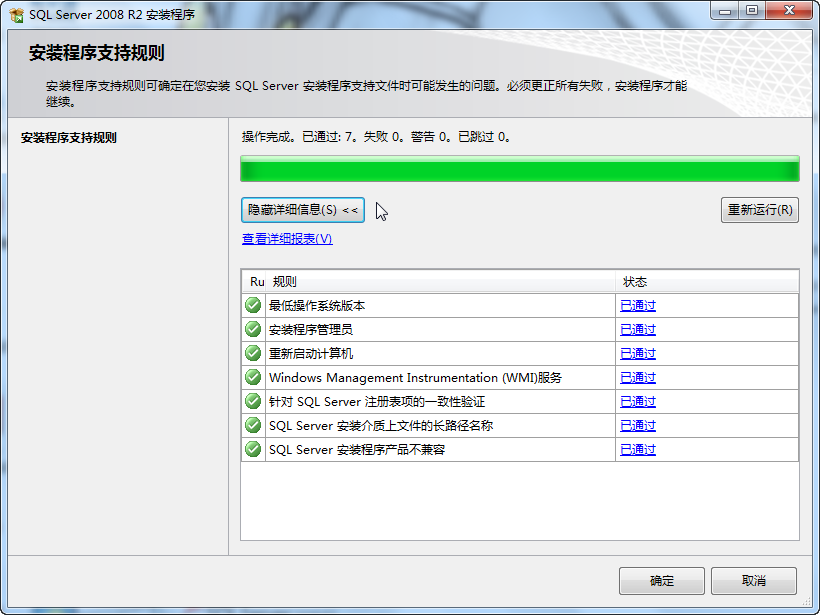Open 已通过 status link for 最低操作系统版本
The image size is (820, 615).
tap(637, 305)
